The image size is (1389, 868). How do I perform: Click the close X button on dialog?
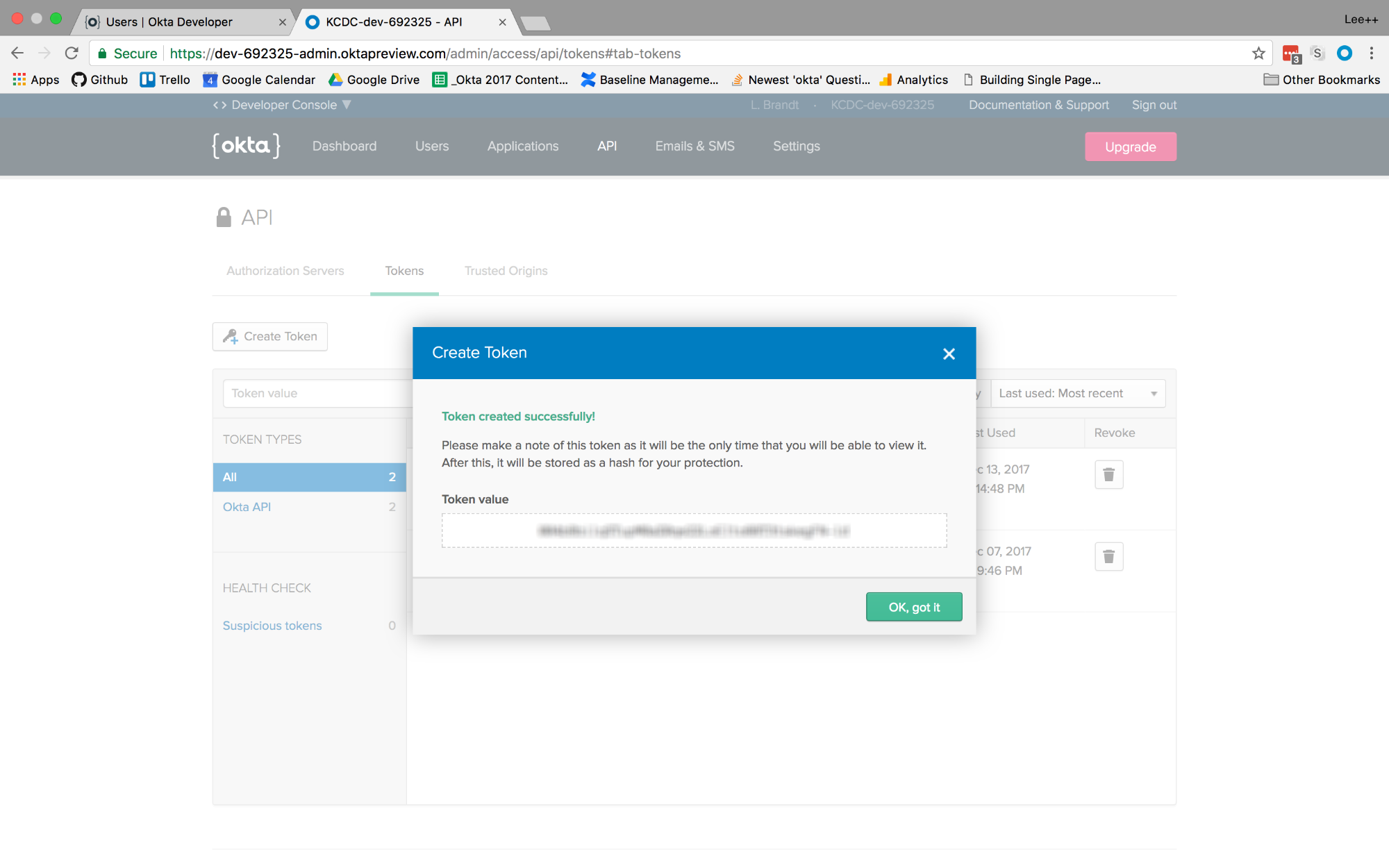949,353
